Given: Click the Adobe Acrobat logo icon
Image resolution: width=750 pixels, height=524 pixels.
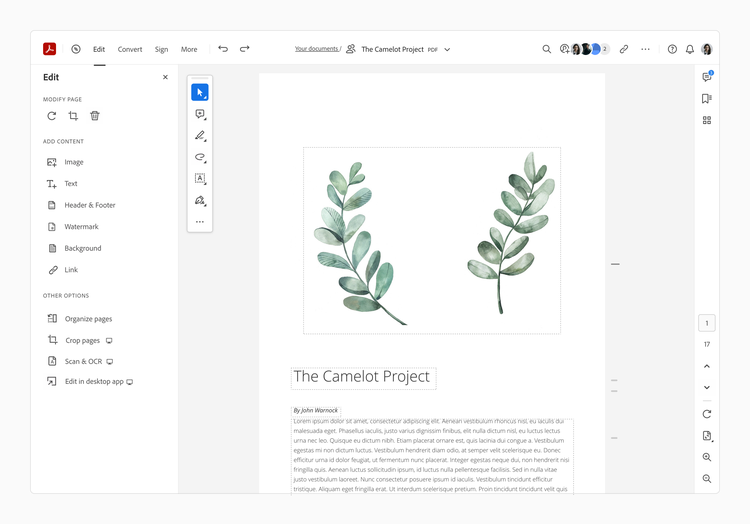Looking at the screenshot, I should pyautogui.click(x=49, y=49).
